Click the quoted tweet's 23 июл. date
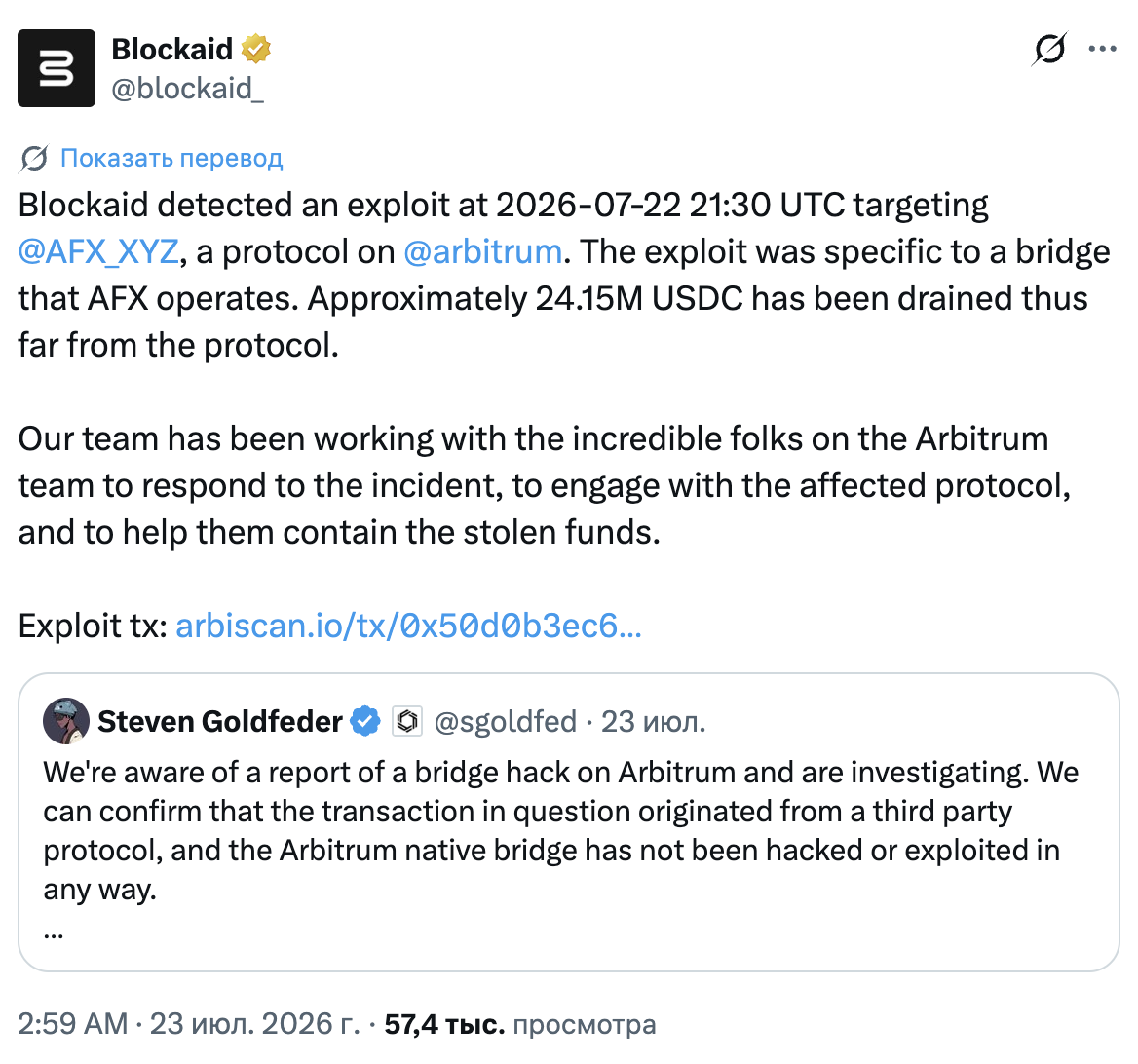 click(653, 721)
